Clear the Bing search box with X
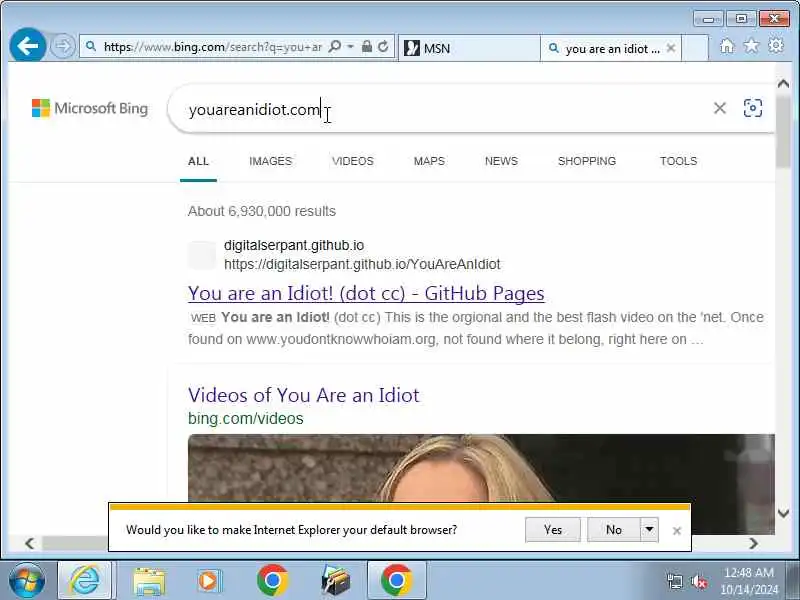The width and height of the screenshot is (800, 600). [x=719, y=108]
